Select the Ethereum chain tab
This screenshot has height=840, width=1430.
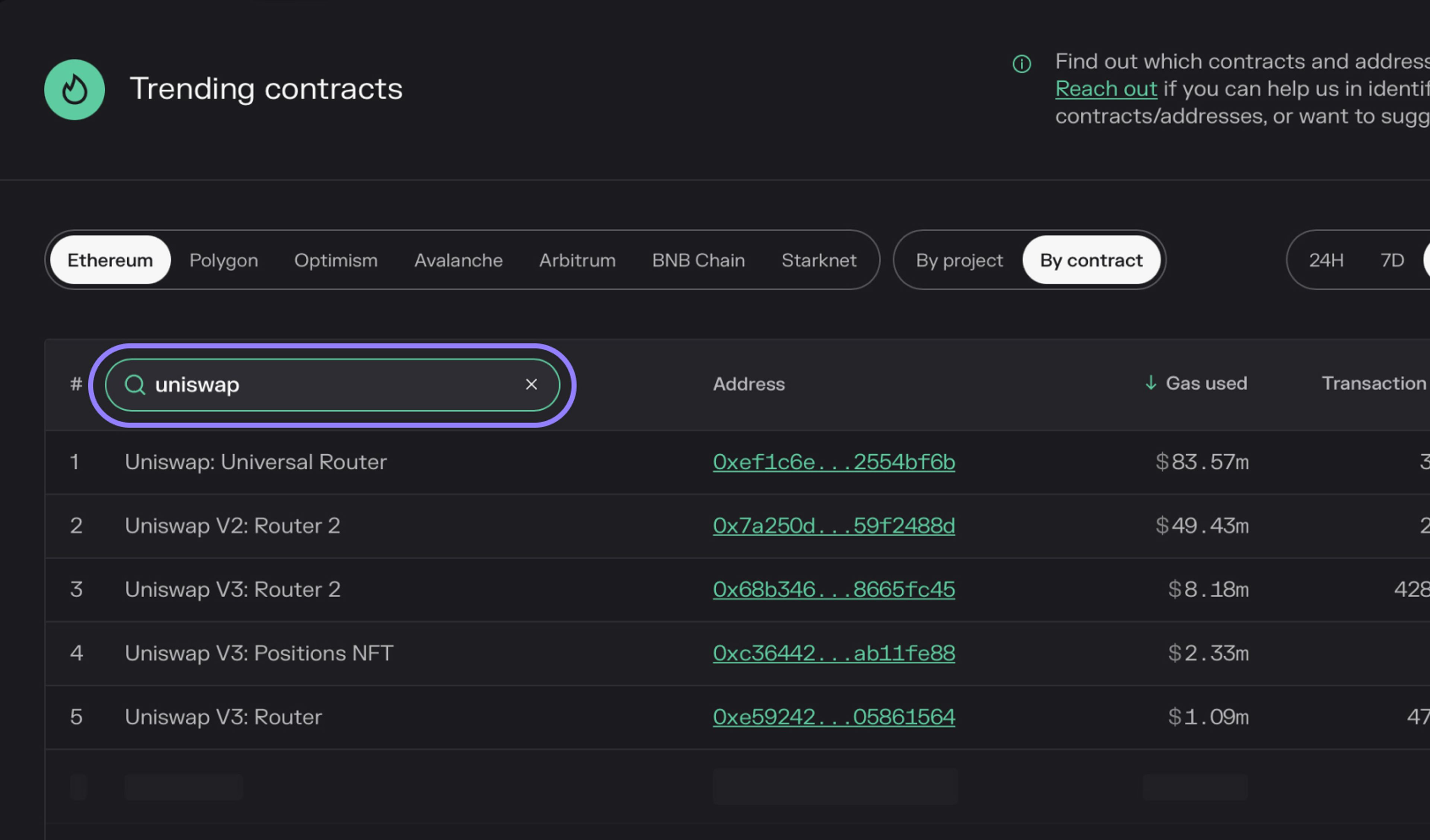click(110, 260)
